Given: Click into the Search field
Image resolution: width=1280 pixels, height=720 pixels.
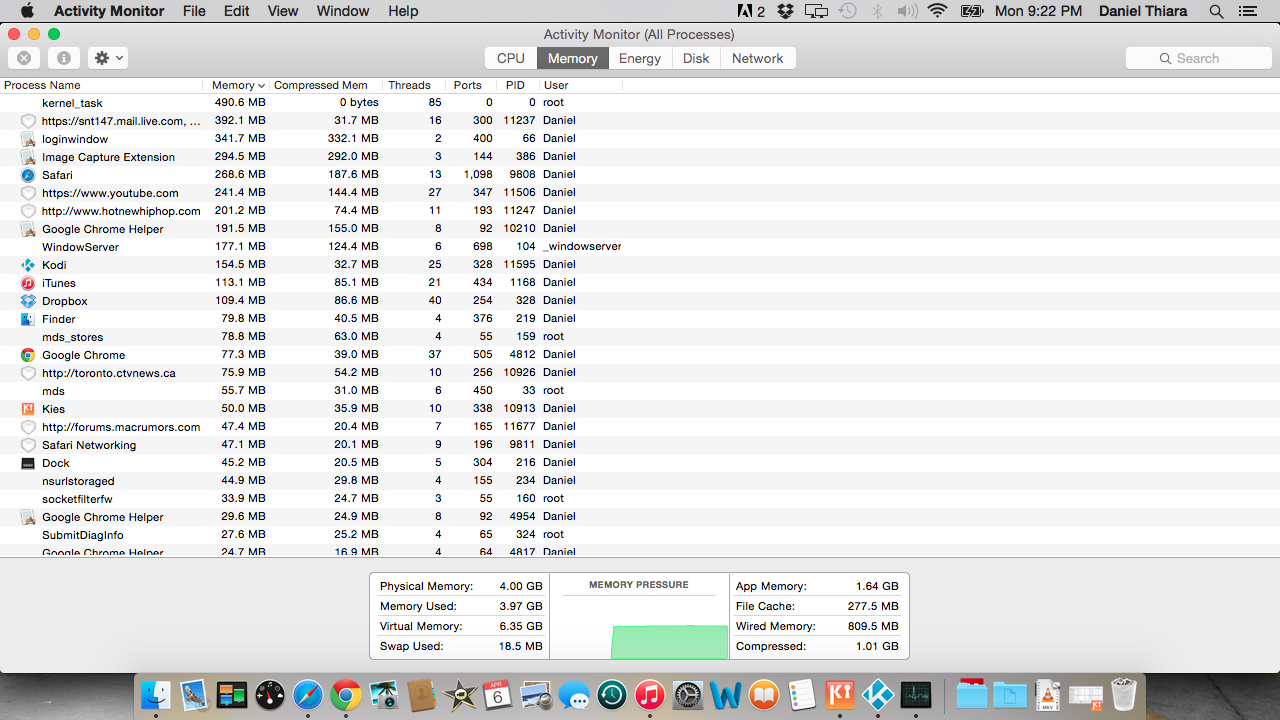Looking at the screenshot, I should (x=1198, y=58).
